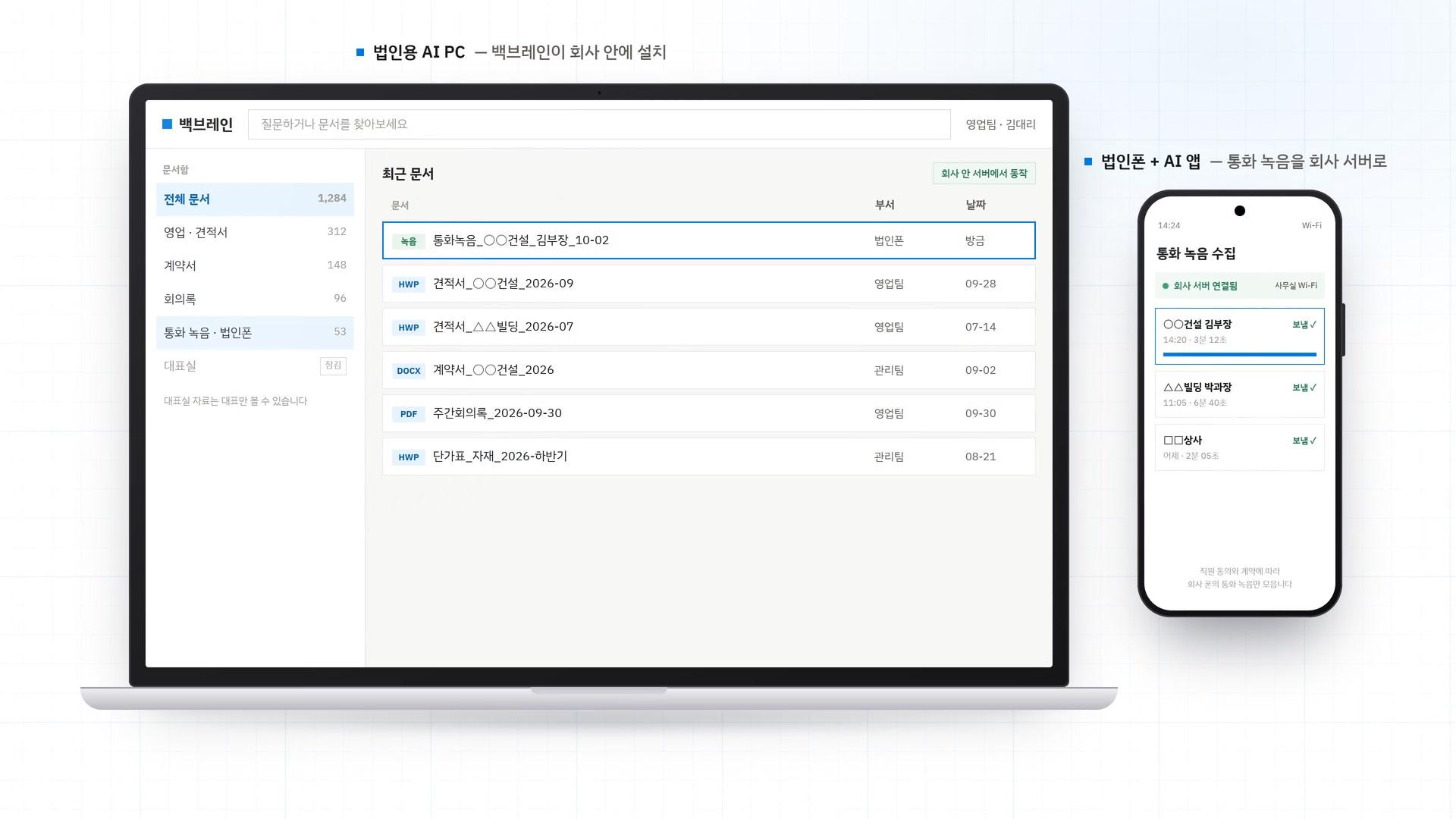Click the 방금 date cell
This screenshot has width=1456, height=819.
tap(974, 240)
